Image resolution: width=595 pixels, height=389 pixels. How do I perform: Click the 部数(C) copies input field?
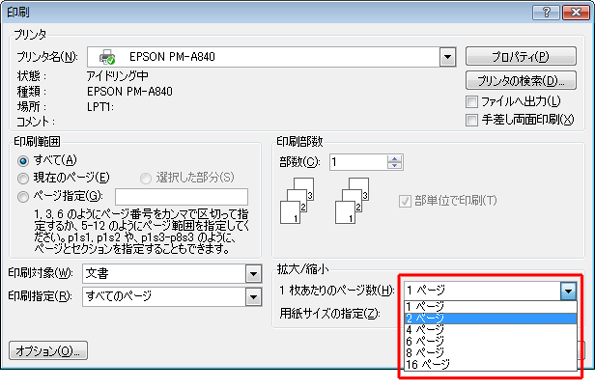pos(358,162)
